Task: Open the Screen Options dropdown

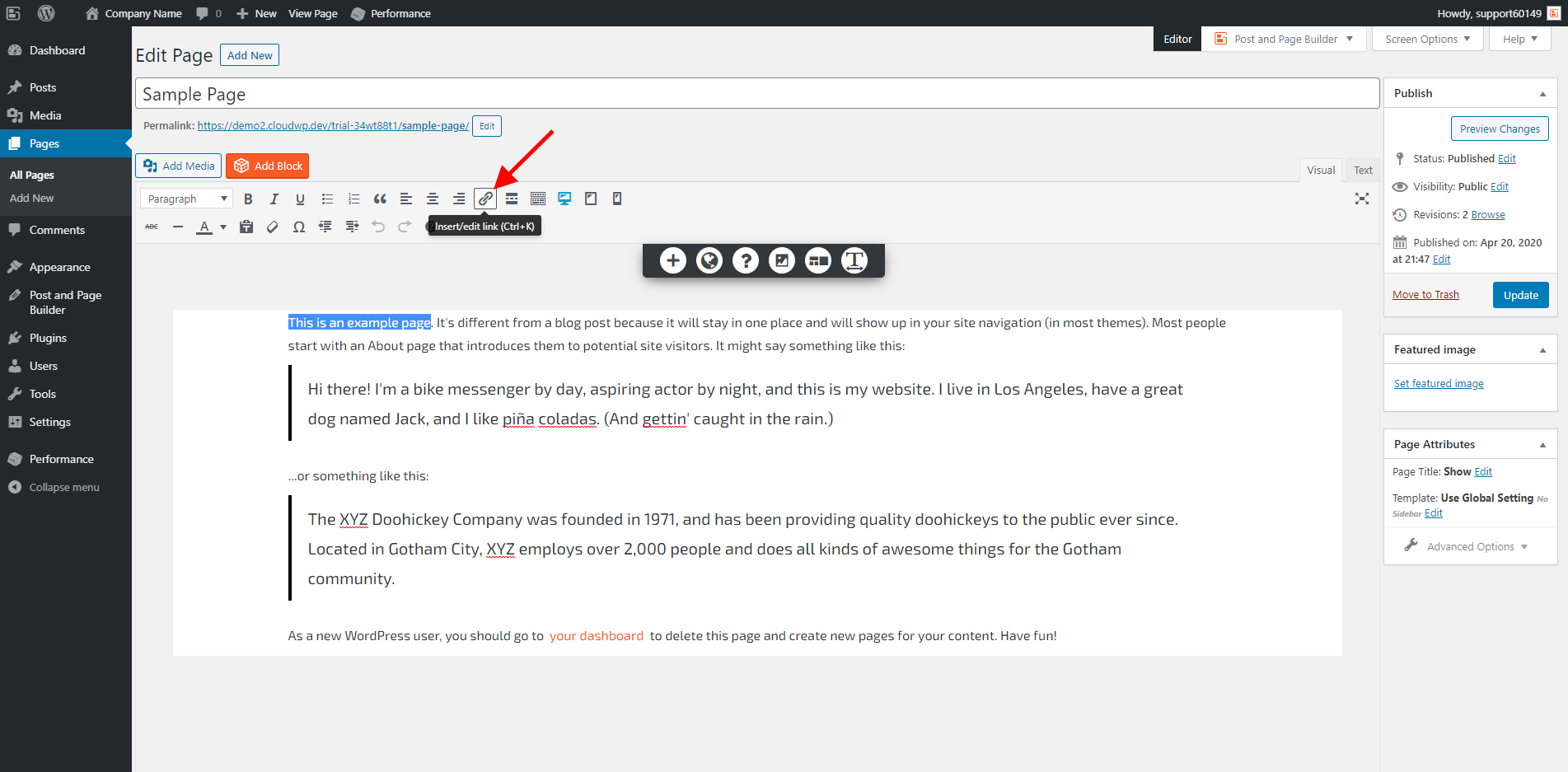Action: [x=1426, y=38]
